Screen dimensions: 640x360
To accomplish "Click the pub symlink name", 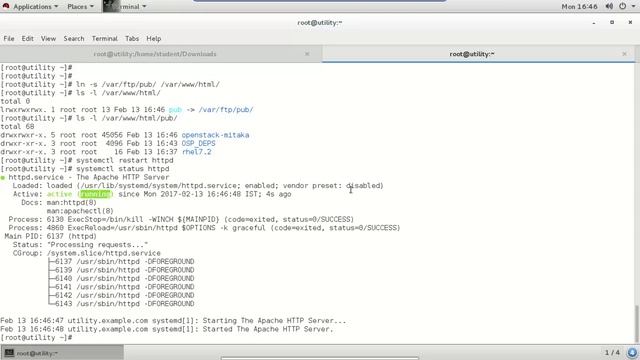I will point(175,110).
